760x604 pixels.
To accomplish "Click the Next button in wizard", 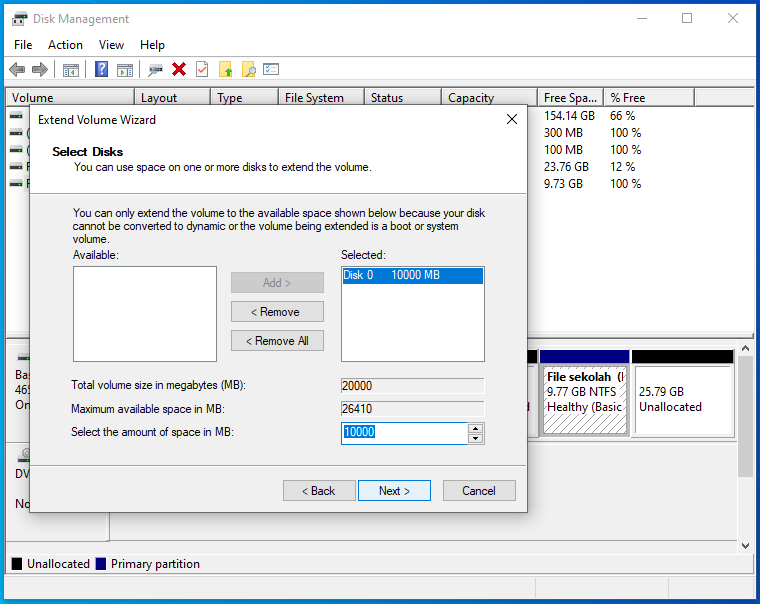I will 394,491.
